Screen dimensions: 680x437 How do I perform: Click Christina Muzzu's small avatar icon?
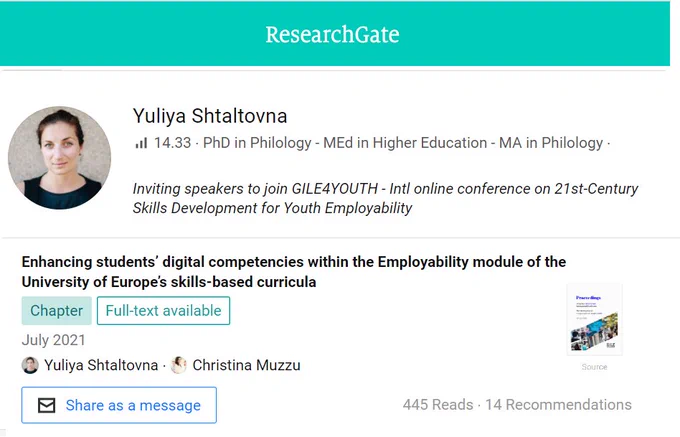[179, 365]
